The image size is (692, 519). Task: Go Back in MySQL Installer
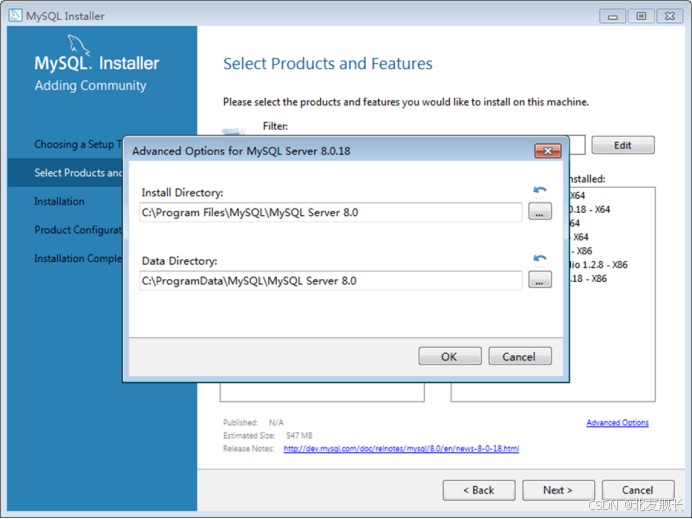[479, 490]
